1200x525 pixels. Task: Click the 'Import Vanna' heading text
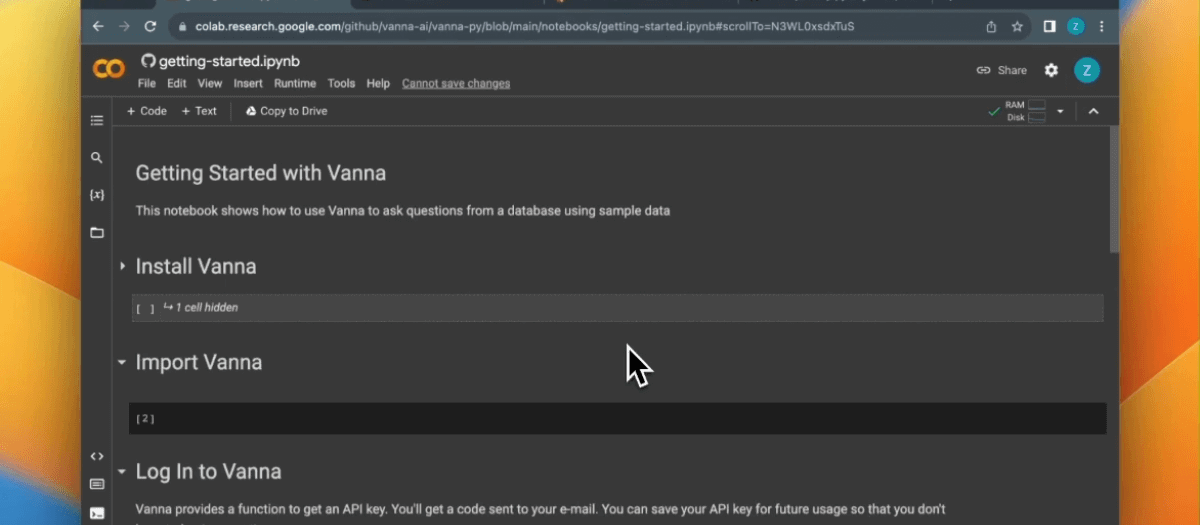click(x=199, y=362)
